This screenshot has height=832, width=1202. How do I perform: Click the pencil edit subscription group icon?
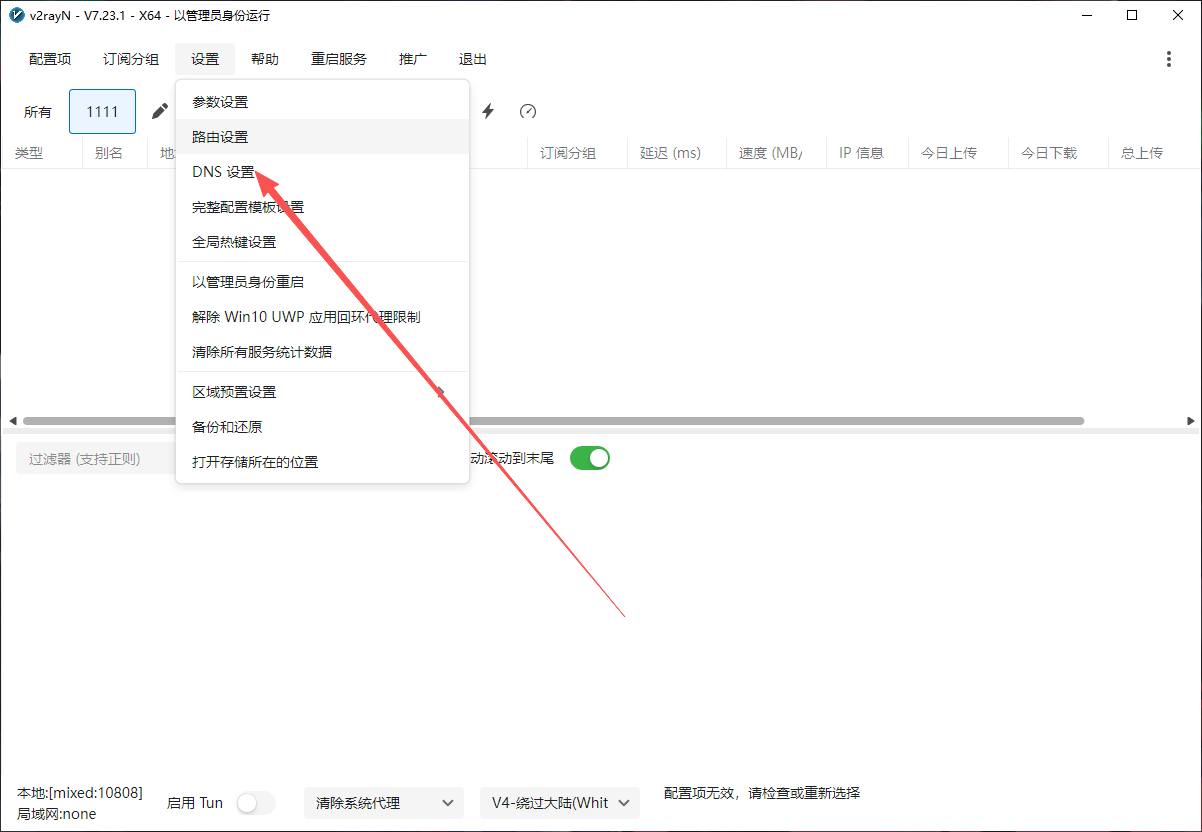coord(160,111)
